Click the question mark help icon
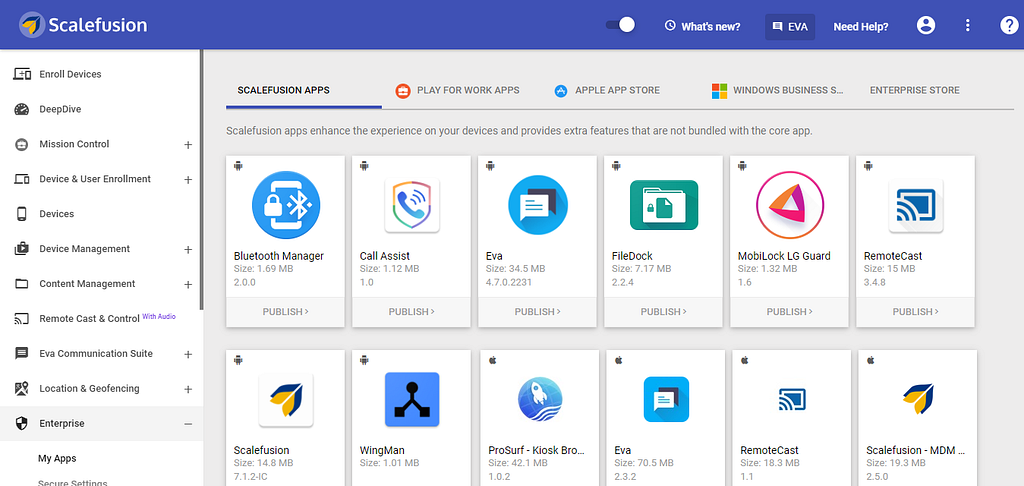The height and width of the screenshot is (486, 1024). tap(1009, 25)
